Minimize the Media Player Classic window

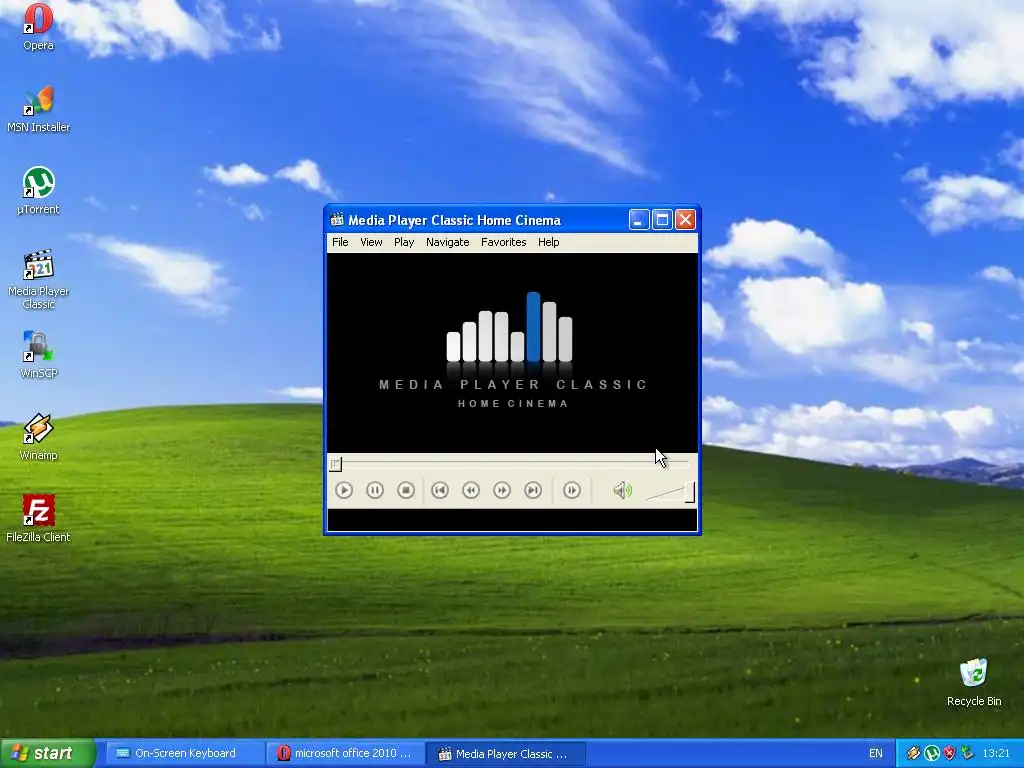click(x=639, y=219)
